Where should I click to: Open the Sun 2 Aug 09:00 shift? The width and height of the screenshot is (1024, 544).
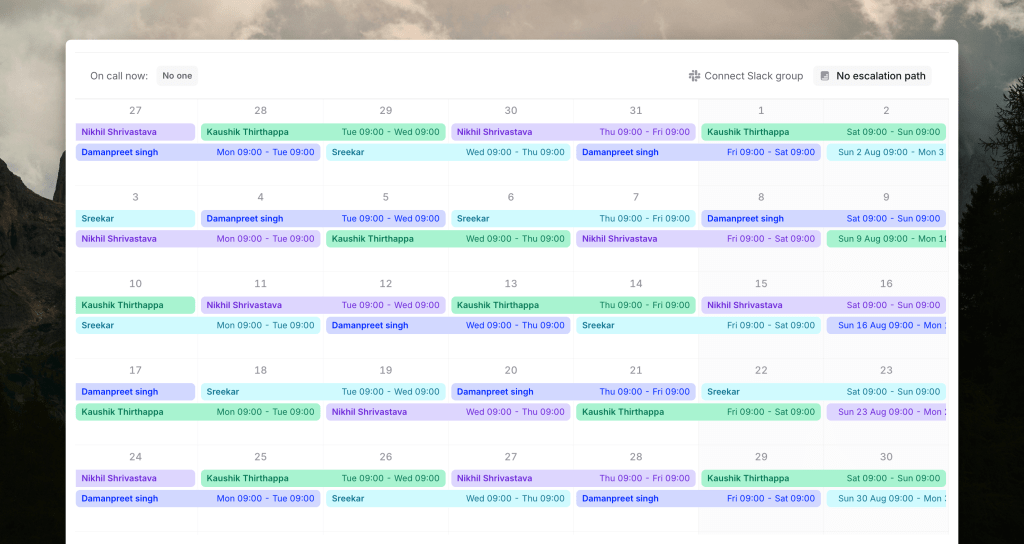(x=886, y=152)
